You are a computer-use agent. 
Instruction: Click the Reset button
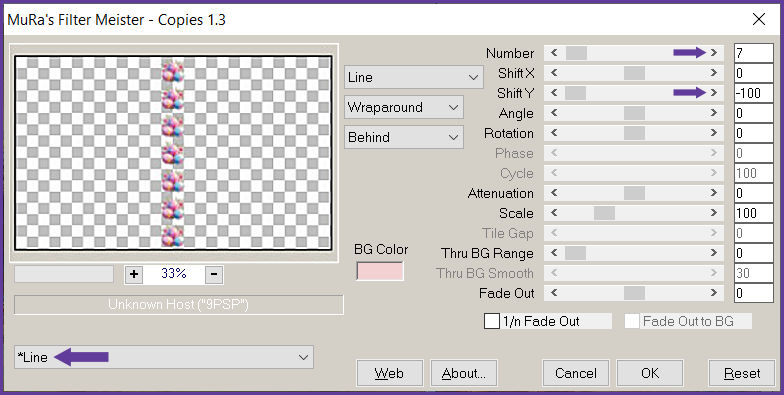coord(742,373)
